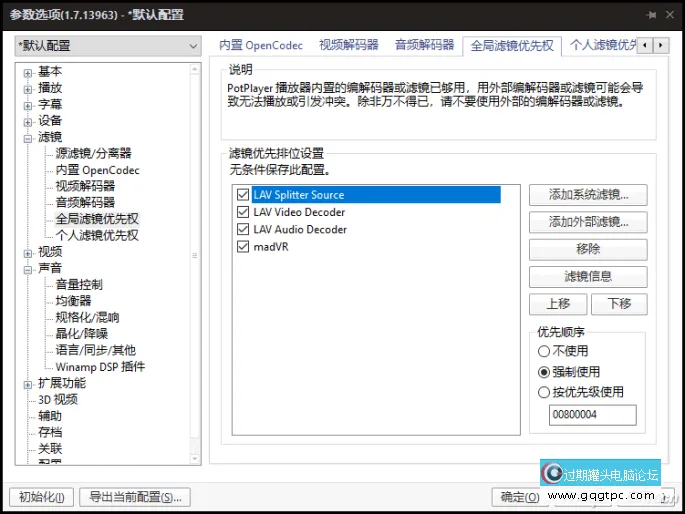
Task: Click the tree scrollbar up arrow
Action: coord(195,69)
